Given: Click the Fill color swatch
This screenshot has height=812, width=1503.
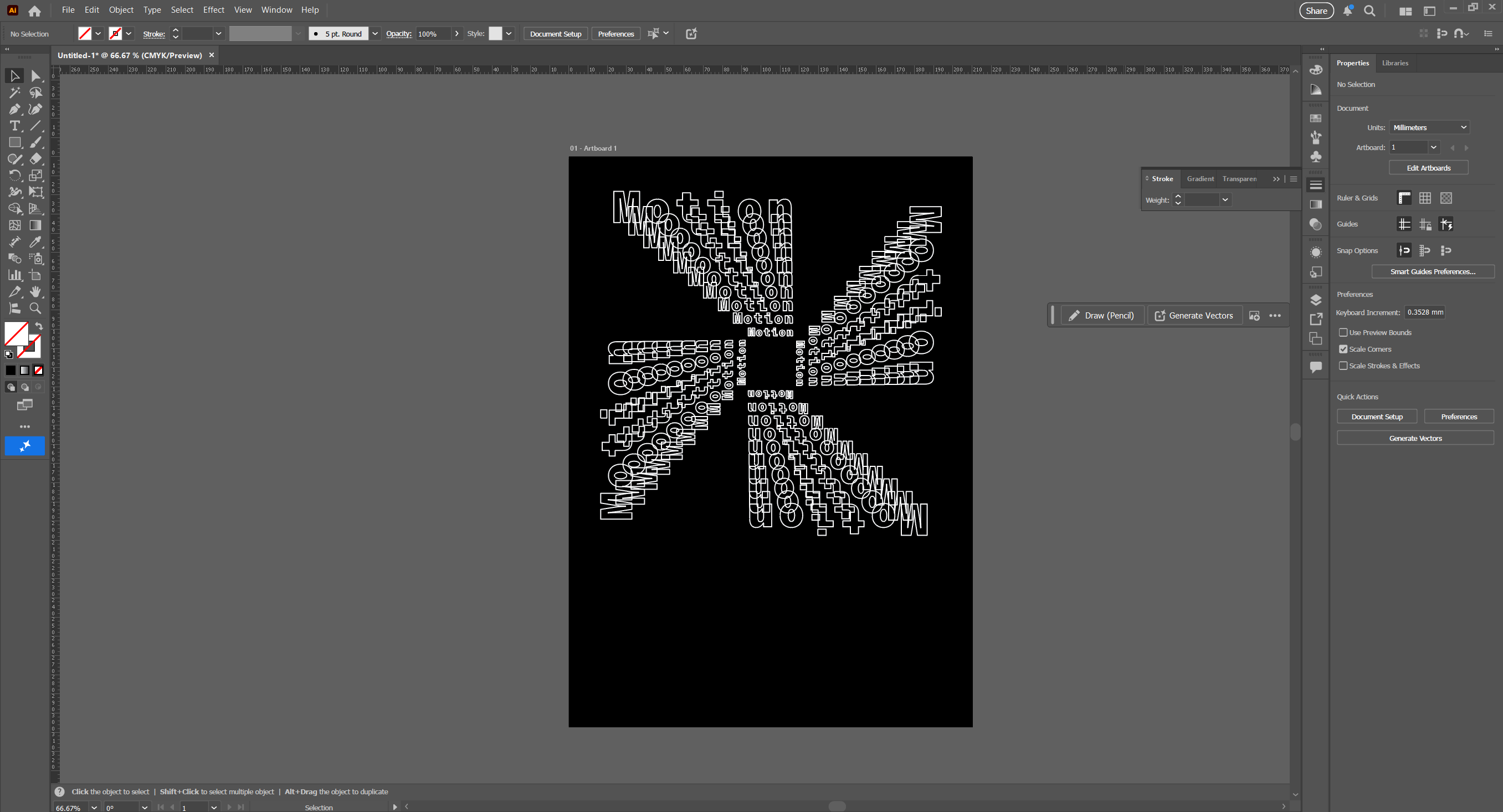Looking at the screenshot, I should pos(16,333).
